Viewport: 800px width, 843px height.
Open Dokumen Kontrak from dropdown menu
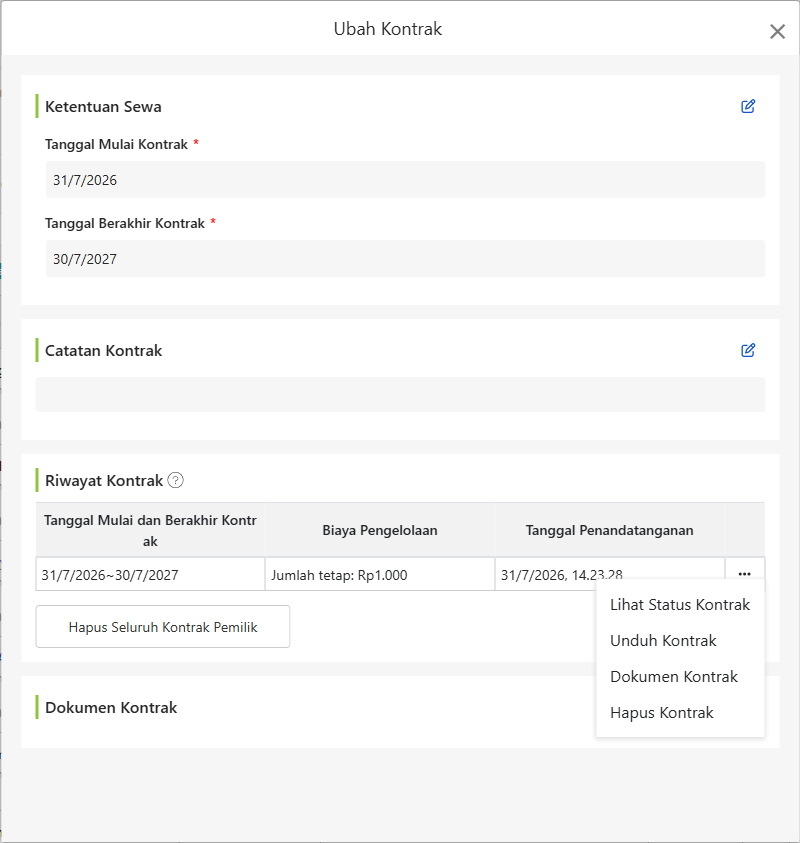pos(680,677)
